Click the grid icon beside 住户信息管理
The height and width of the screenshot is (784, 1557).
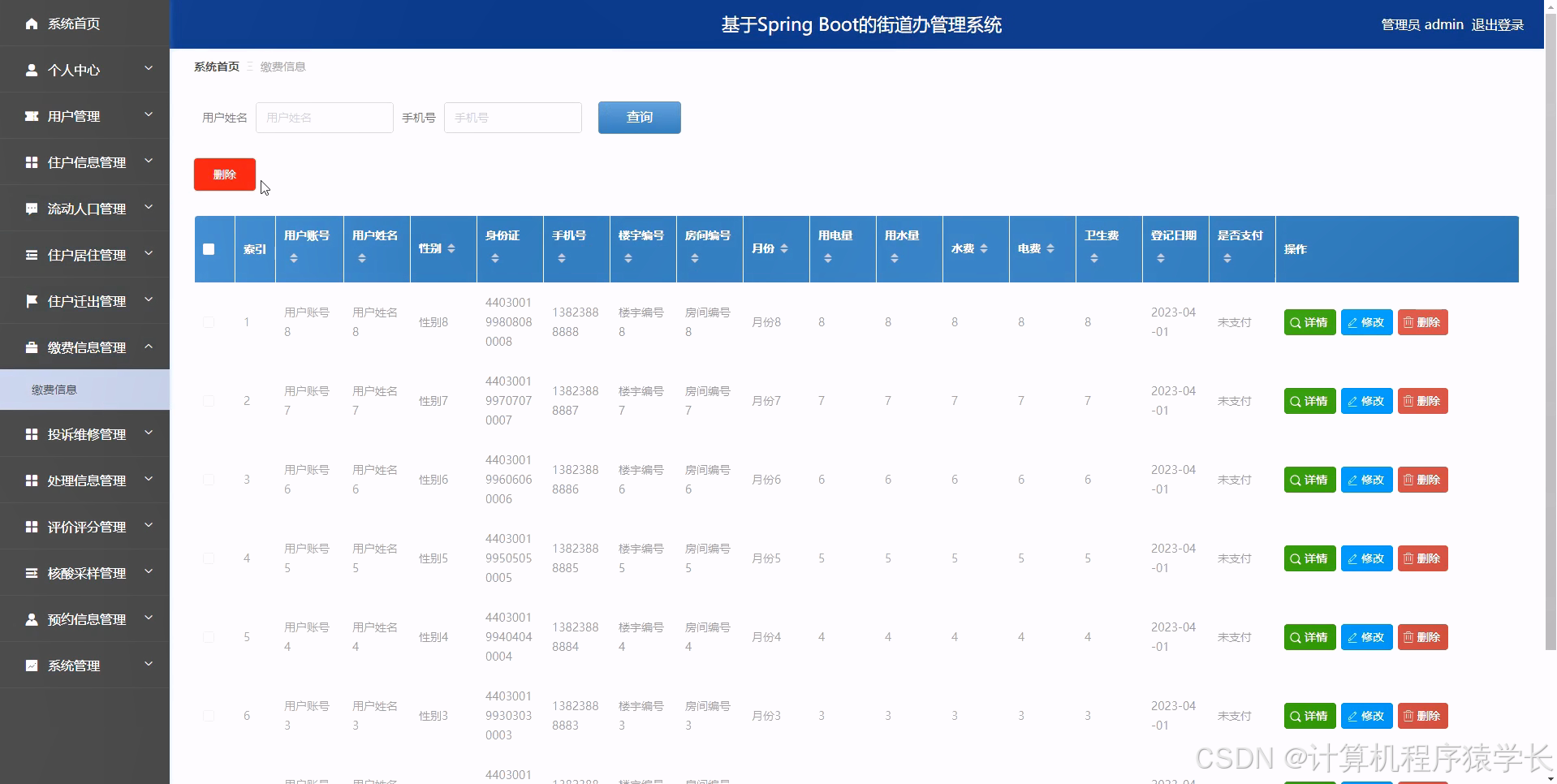31,162
